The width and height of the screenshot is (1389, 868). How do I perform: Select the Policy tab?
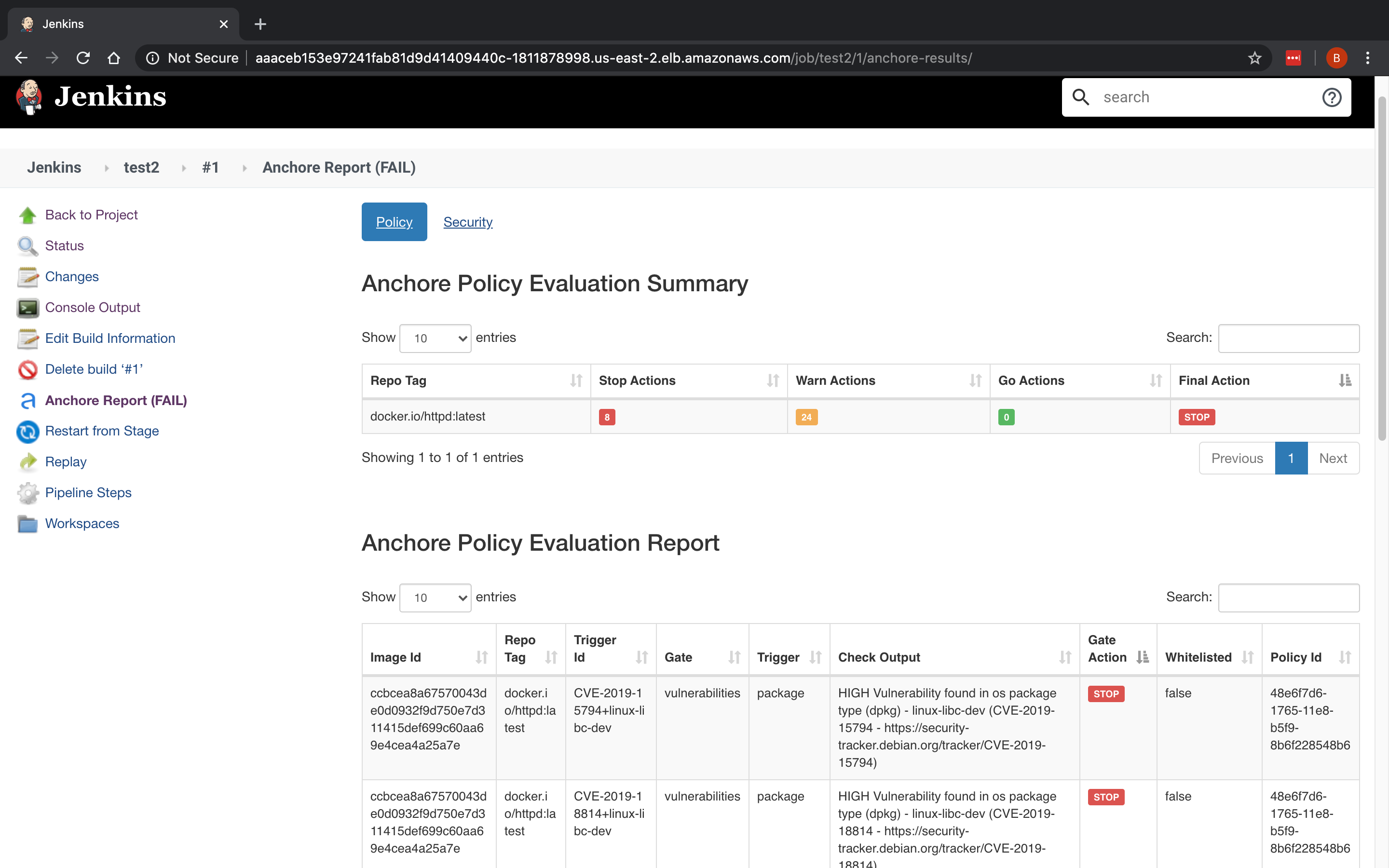(x=395, y=222)
